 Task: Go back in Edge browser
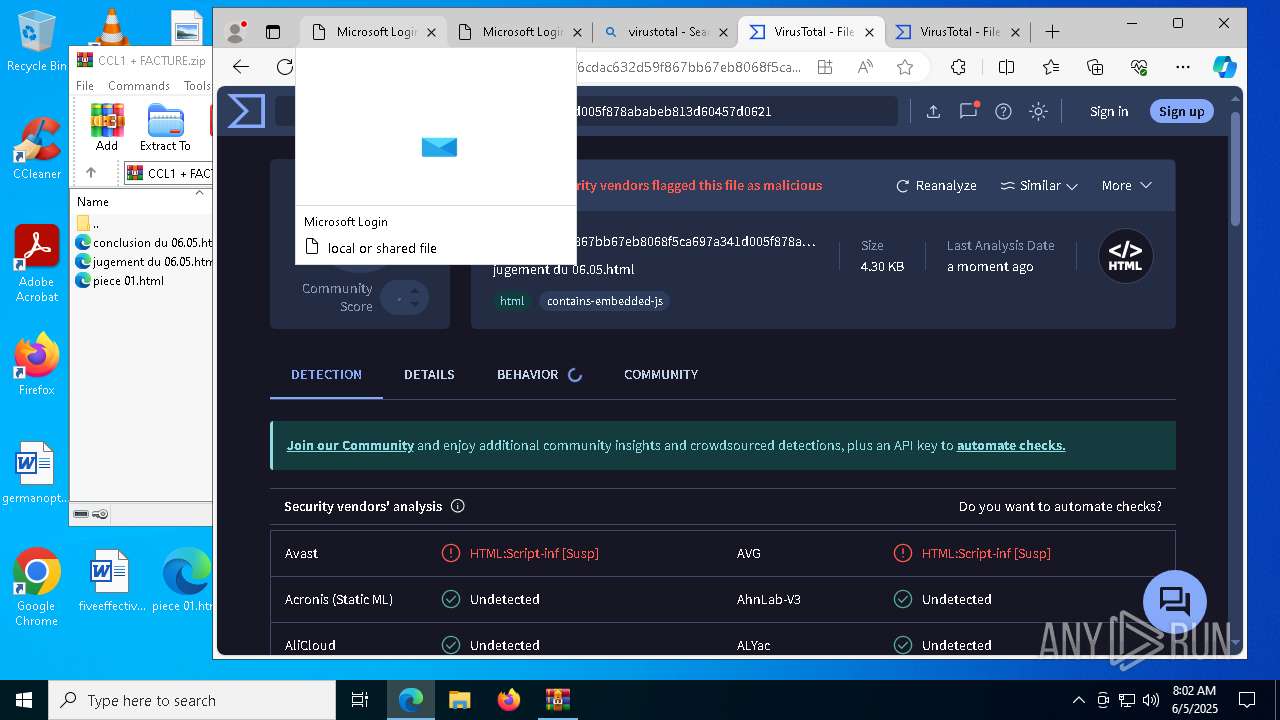(x=241, y=67)
